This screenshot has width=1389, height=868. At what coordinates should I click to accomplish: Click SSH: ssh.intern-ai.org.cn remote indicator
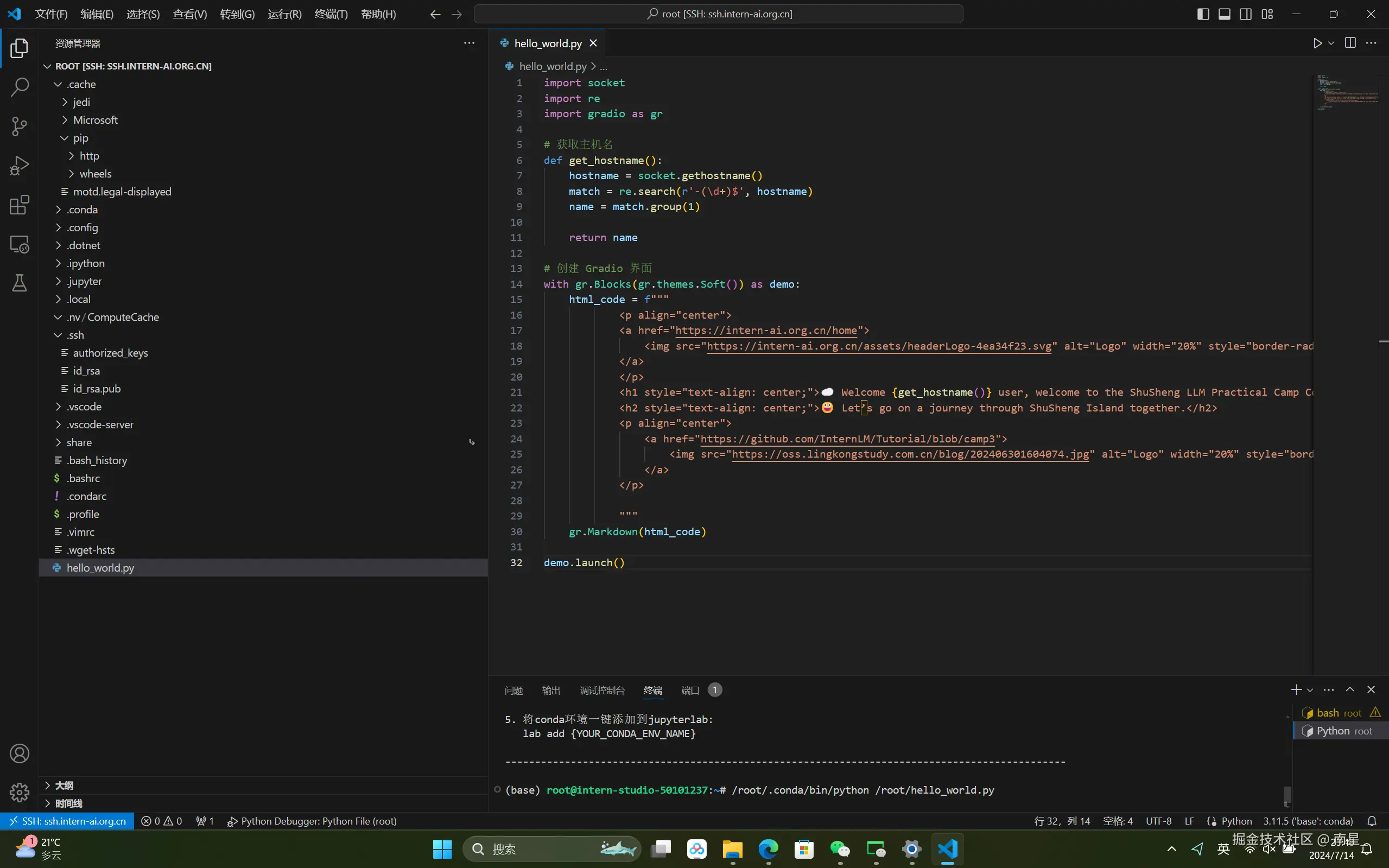coord(68,821)
